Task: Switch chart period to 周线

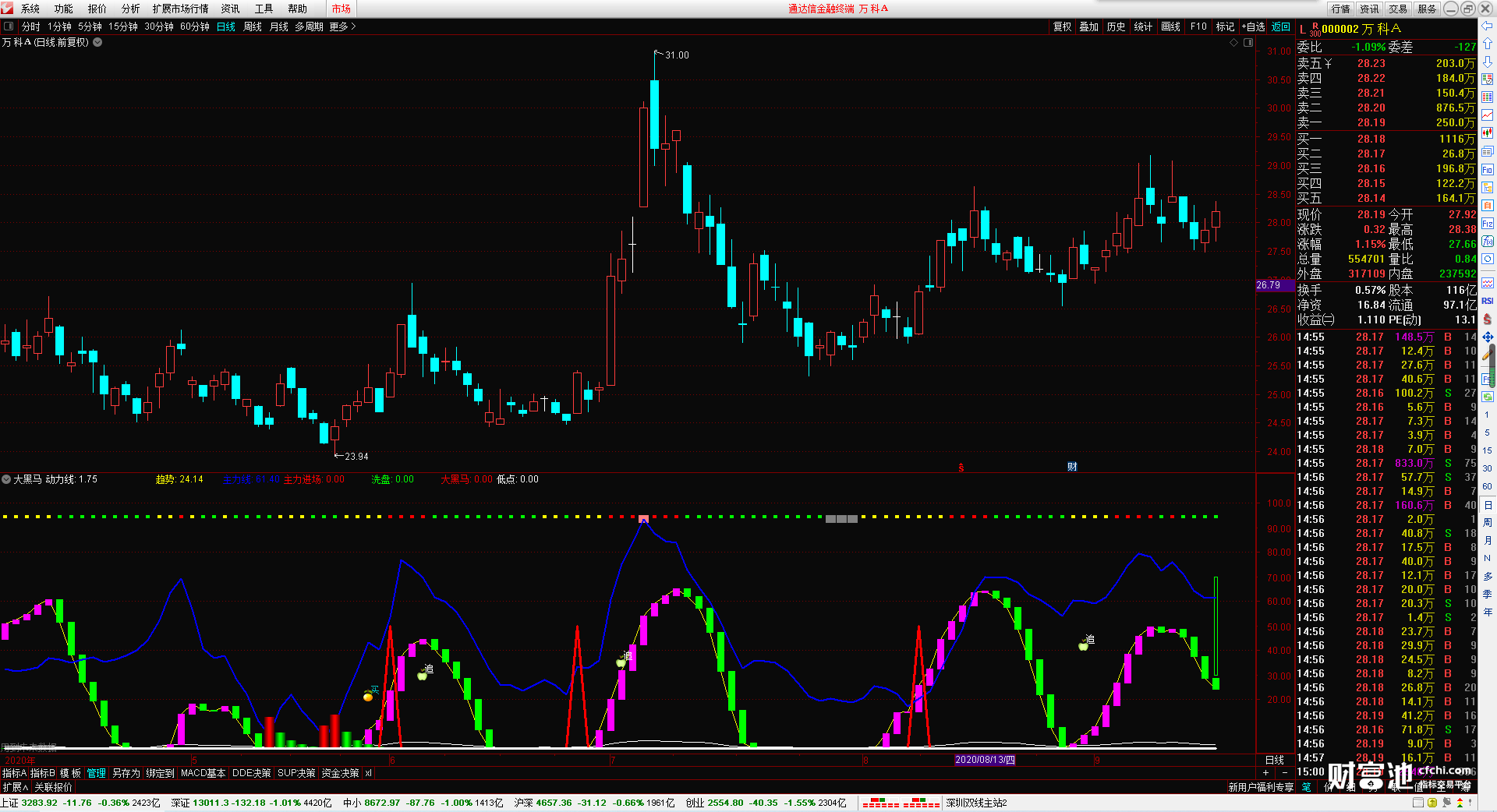Action: point(253,26)
